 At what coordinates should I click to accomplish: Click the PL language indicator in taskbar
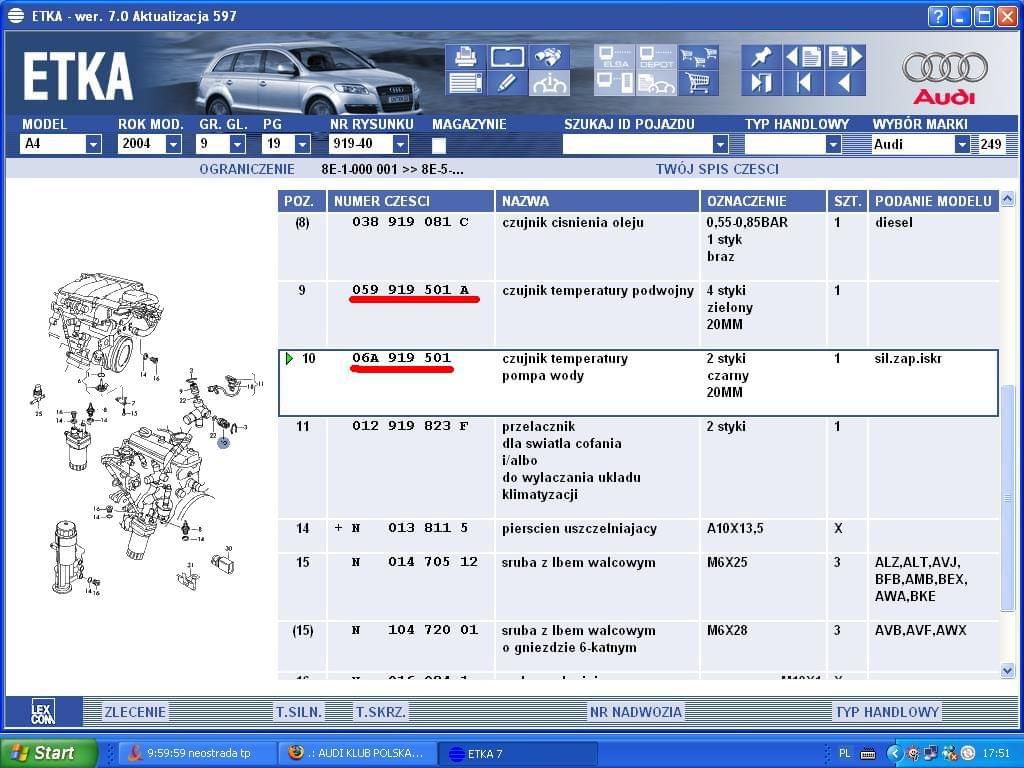point(844,754)
